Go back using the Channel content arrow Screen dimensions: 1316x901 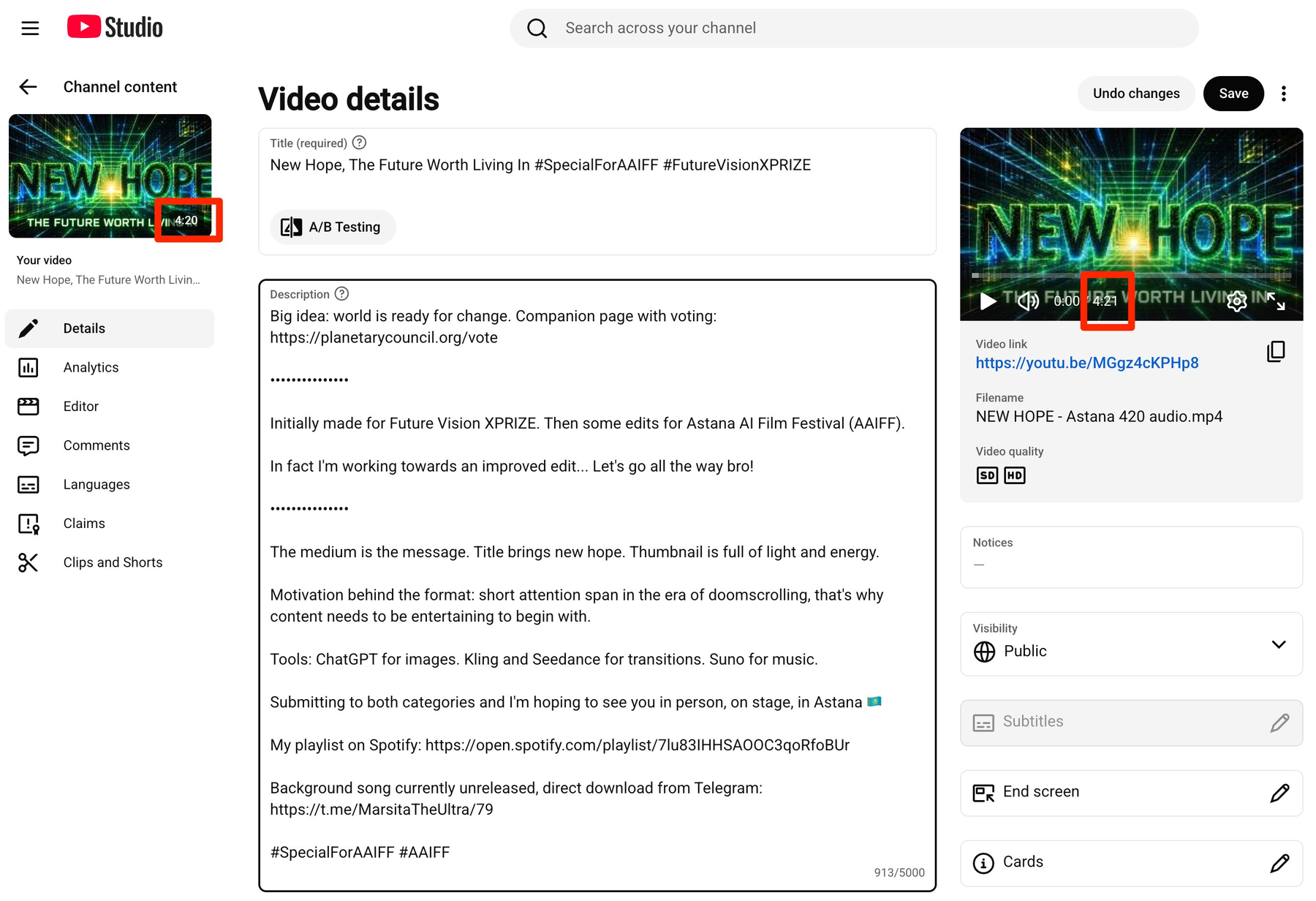(28, 87)
